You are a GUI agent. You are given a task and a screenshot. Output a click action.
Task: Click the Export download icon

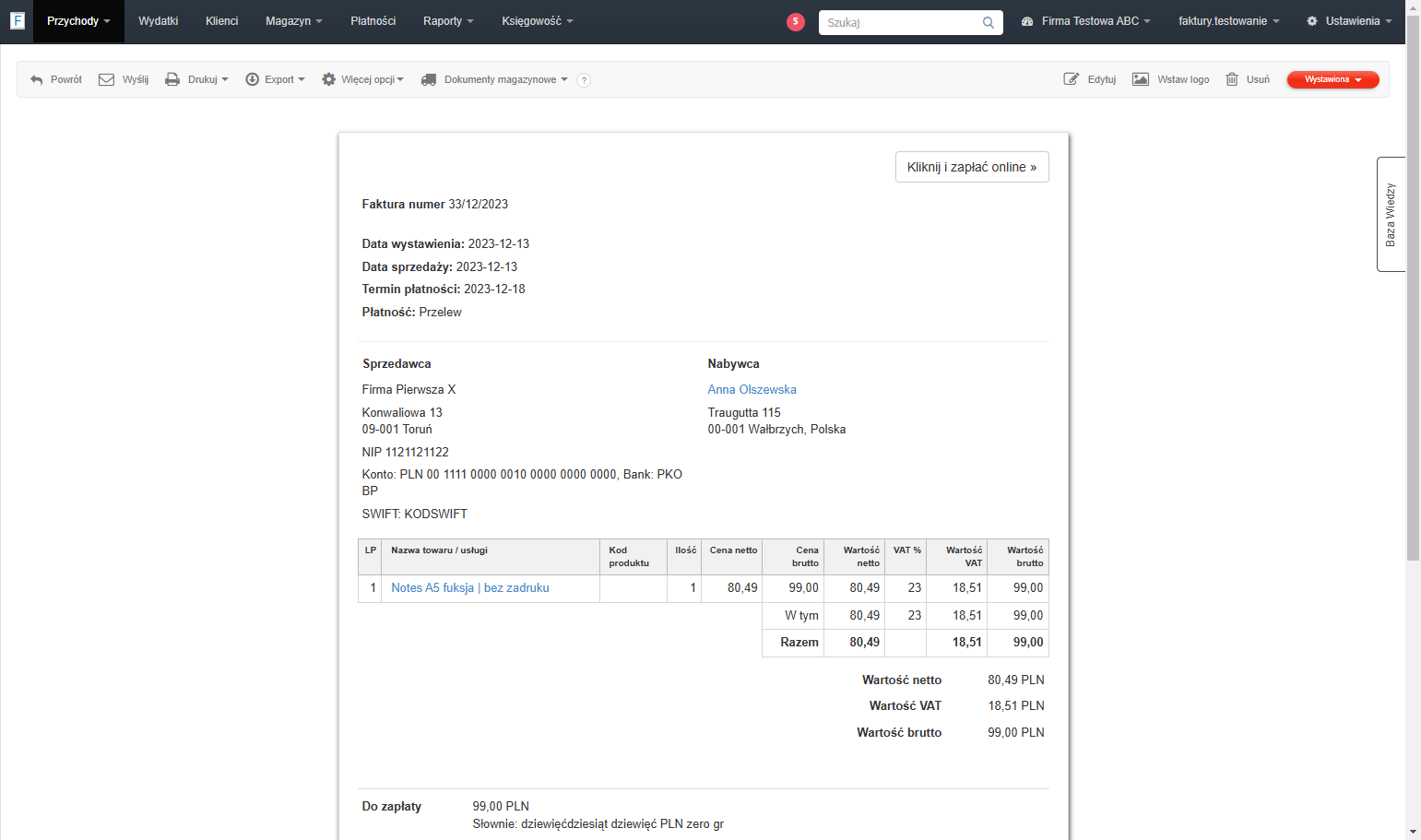click(252, 80)
